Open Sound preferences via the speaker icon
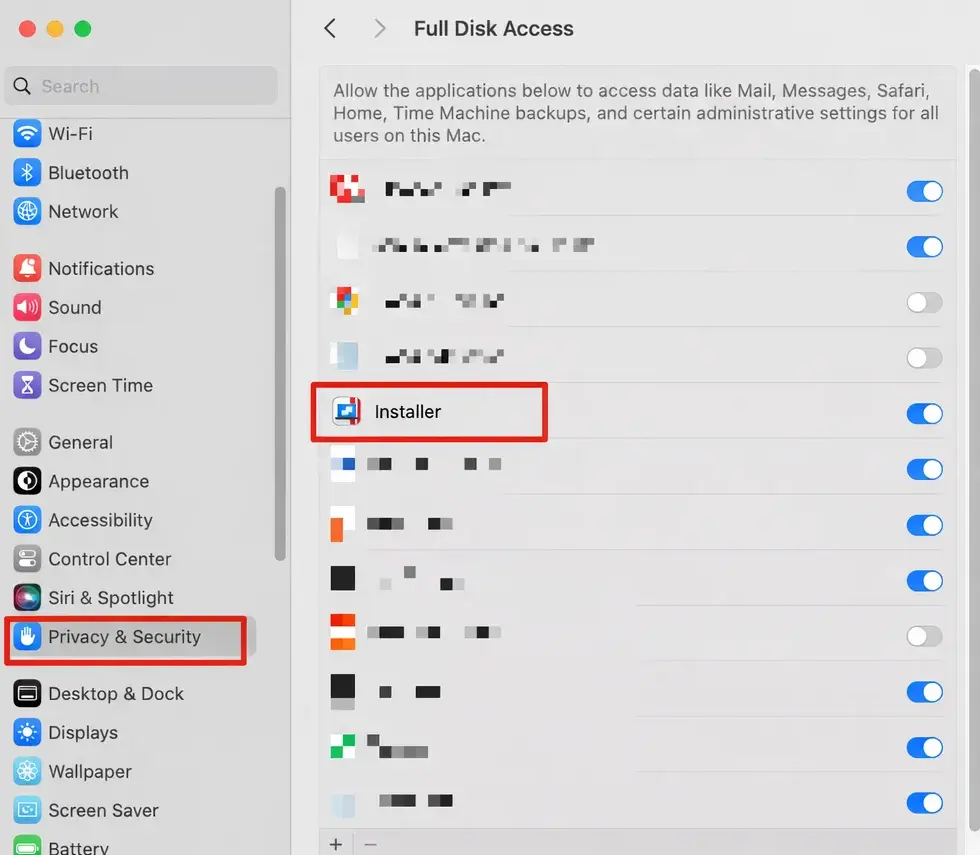 (27, 307)
